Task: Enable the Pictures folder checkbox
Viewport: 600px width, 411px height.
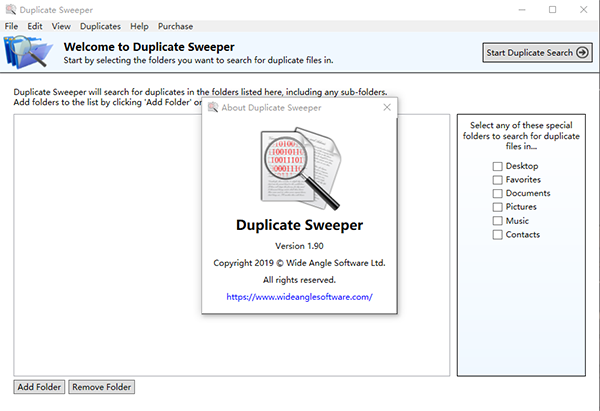Action: [497, 207]
